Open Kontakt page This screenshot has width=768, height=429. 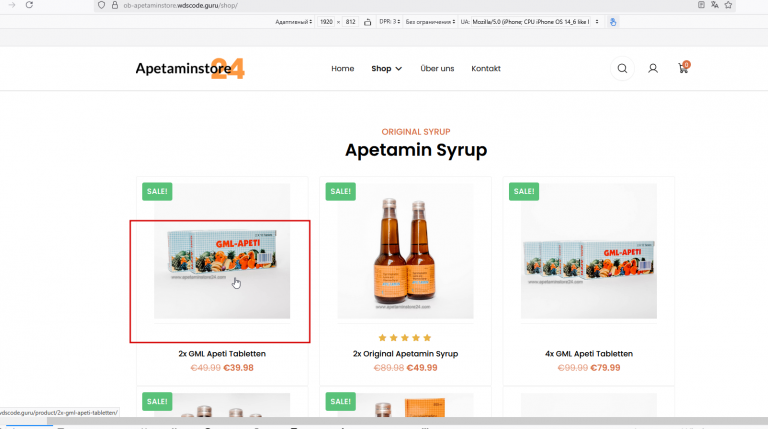[486, 69]
